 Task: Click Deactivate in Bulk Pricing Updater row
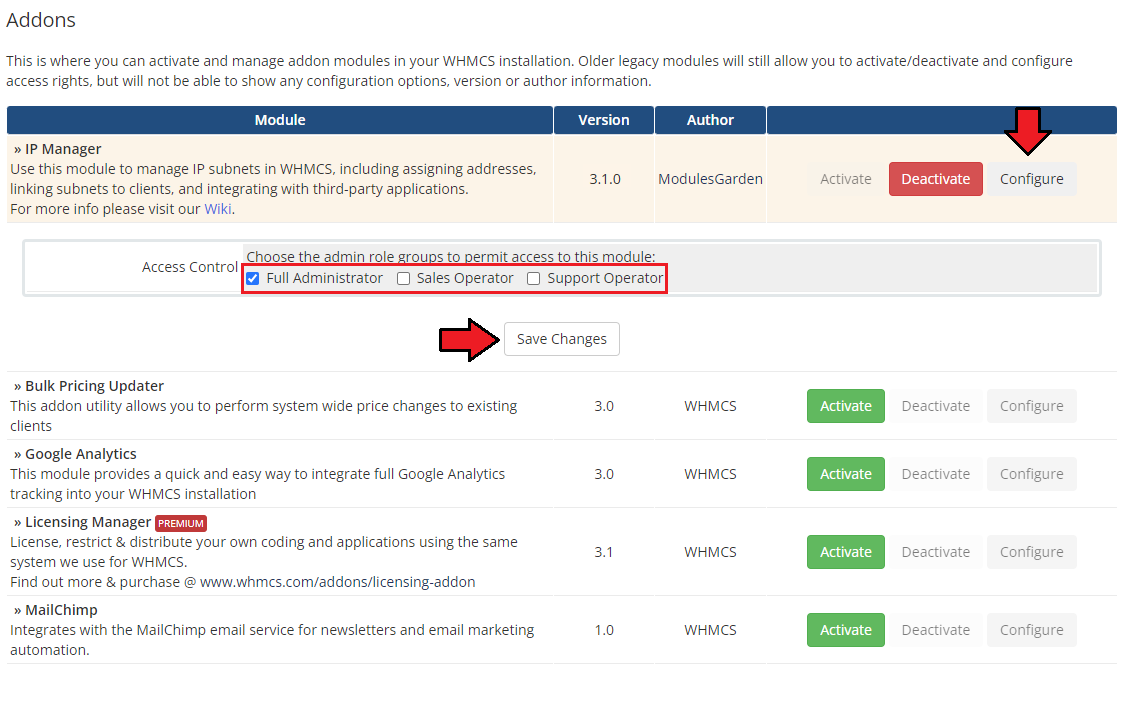(x=935, y=406)
